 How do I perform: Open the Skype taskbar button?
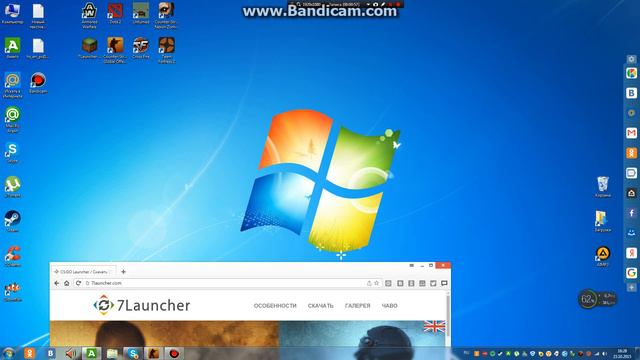click(132, 353)
